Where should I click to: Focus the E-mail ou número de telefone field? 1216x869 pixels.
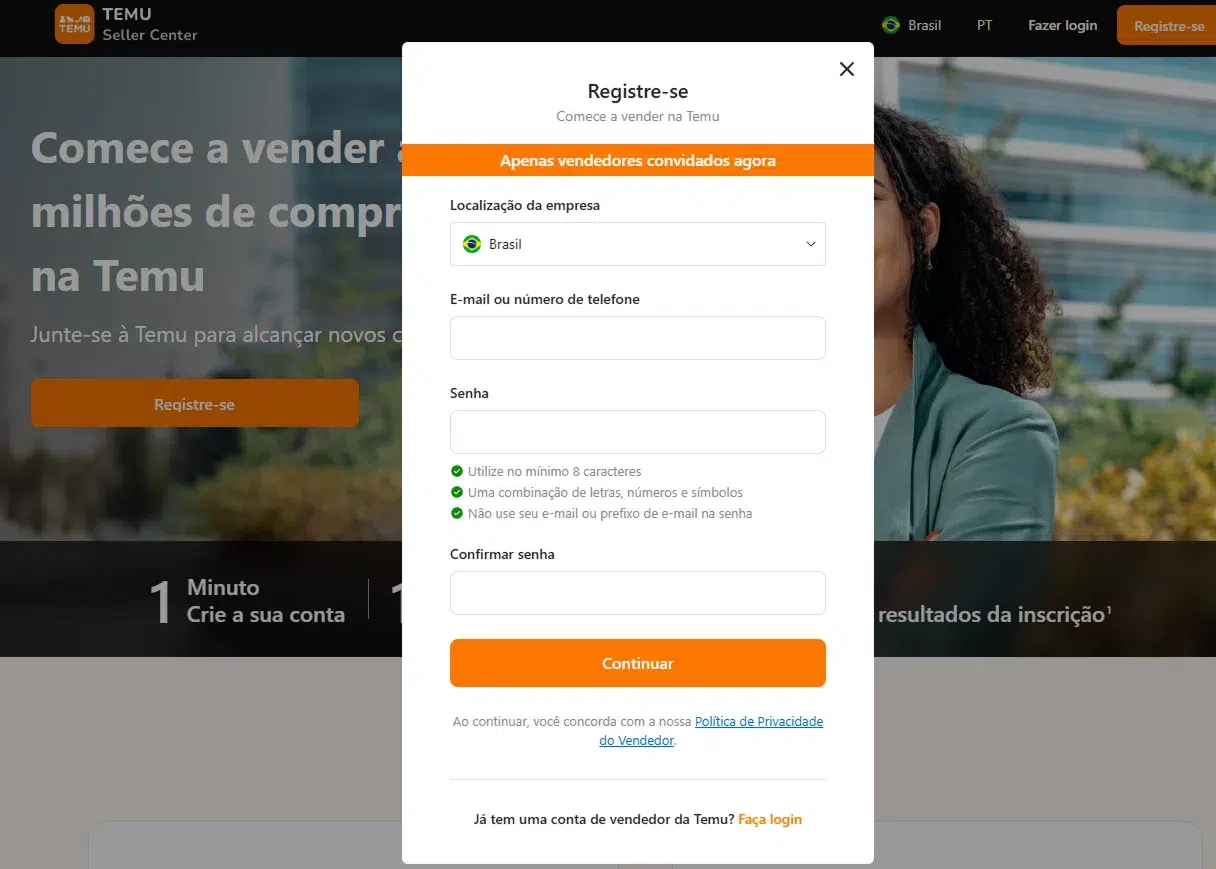pyautogui.click(x=638, y=338)
